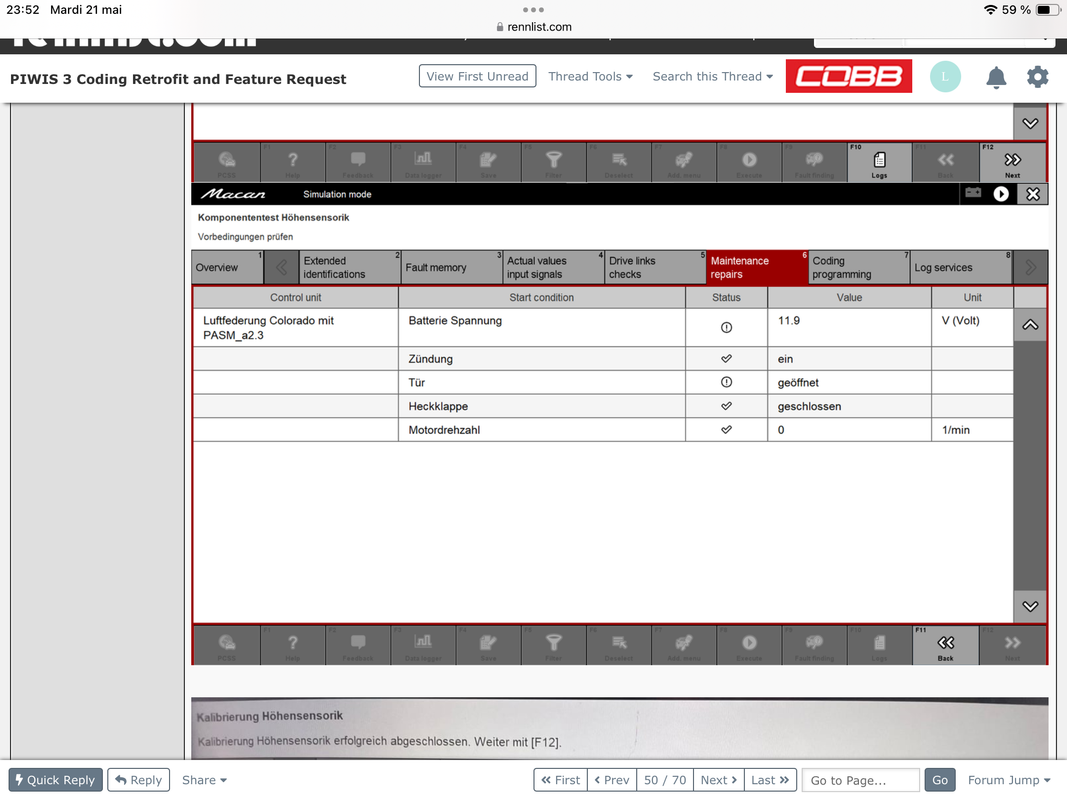Click the F12 Next icon above the Macan bar
This screenshot has height=800, width=1067.
coord(1012,162)
